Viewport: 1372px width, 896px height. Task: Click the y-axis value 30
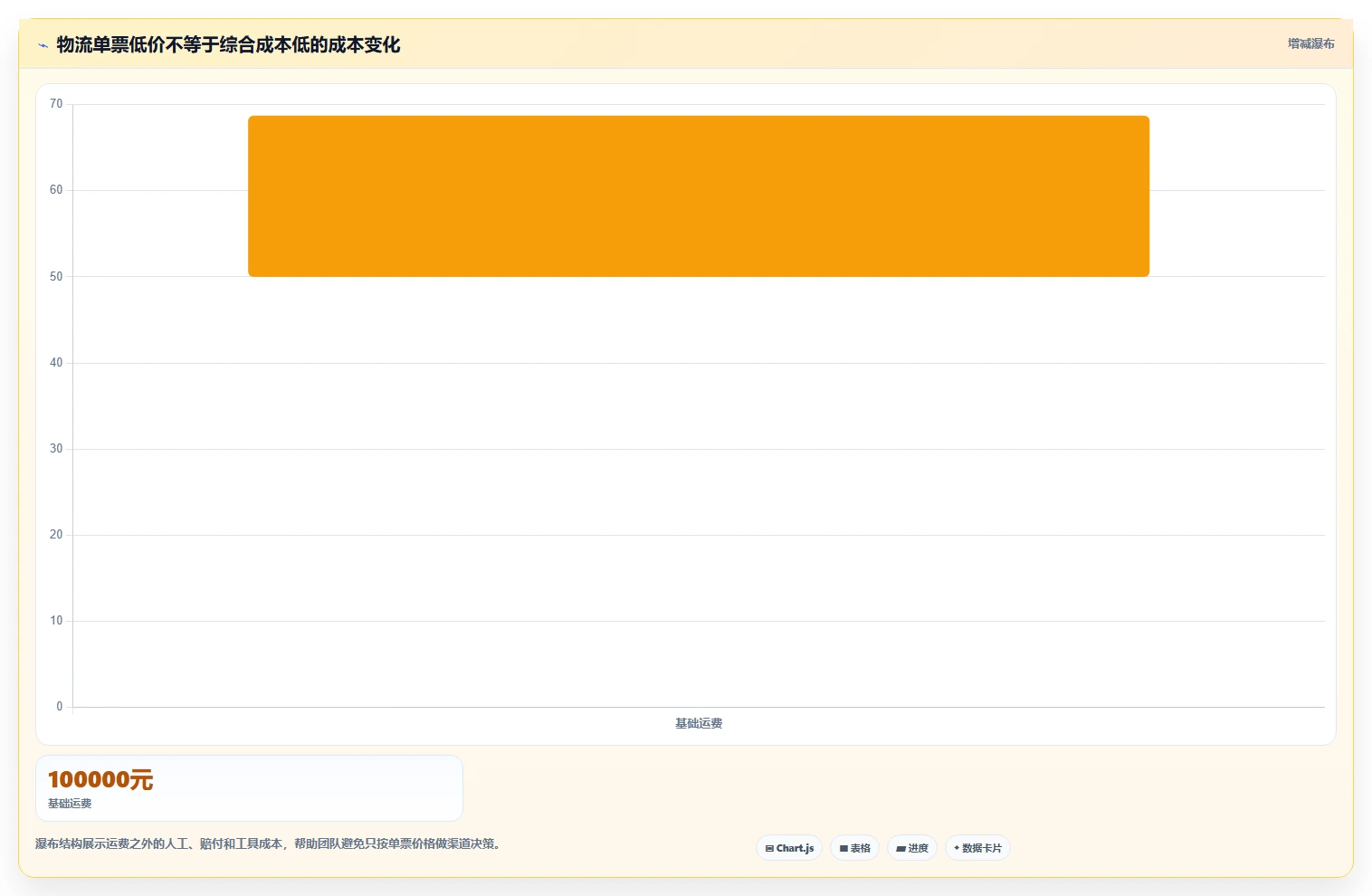click(56, 449)
